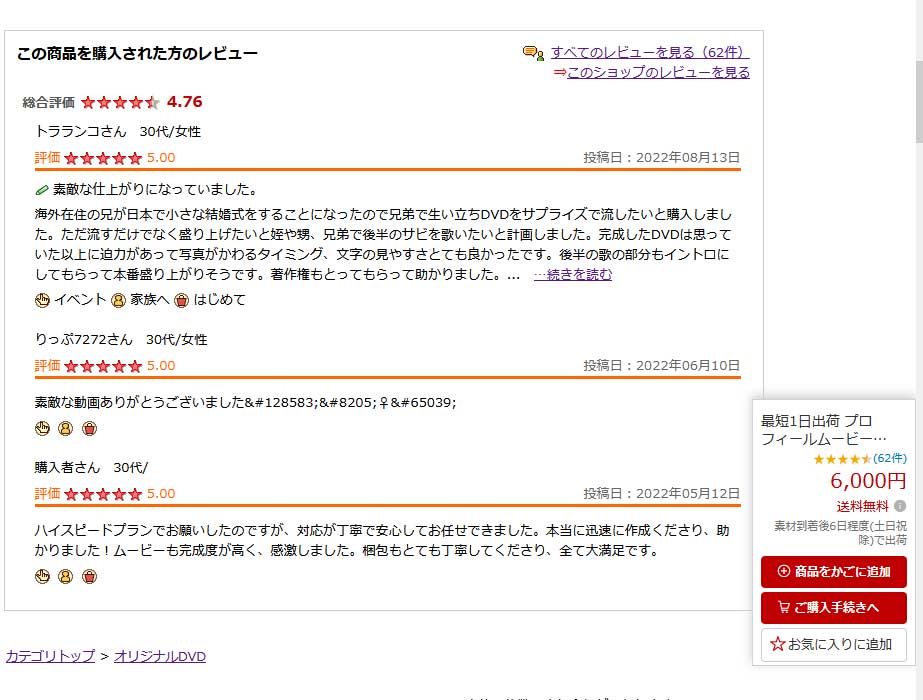Open オリジナルDVD breadcrumb category

pyautogui.click(x=160, y=656)
